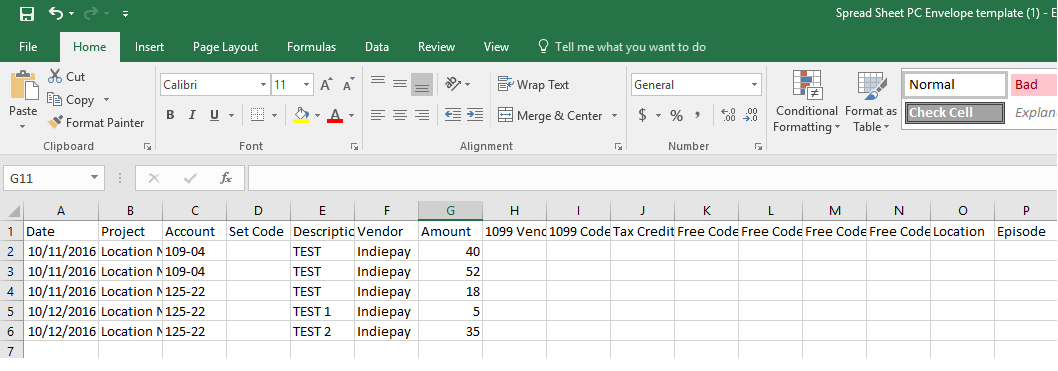
Task: Toggle Bold formatting
Action: click(x=170, y=115)
